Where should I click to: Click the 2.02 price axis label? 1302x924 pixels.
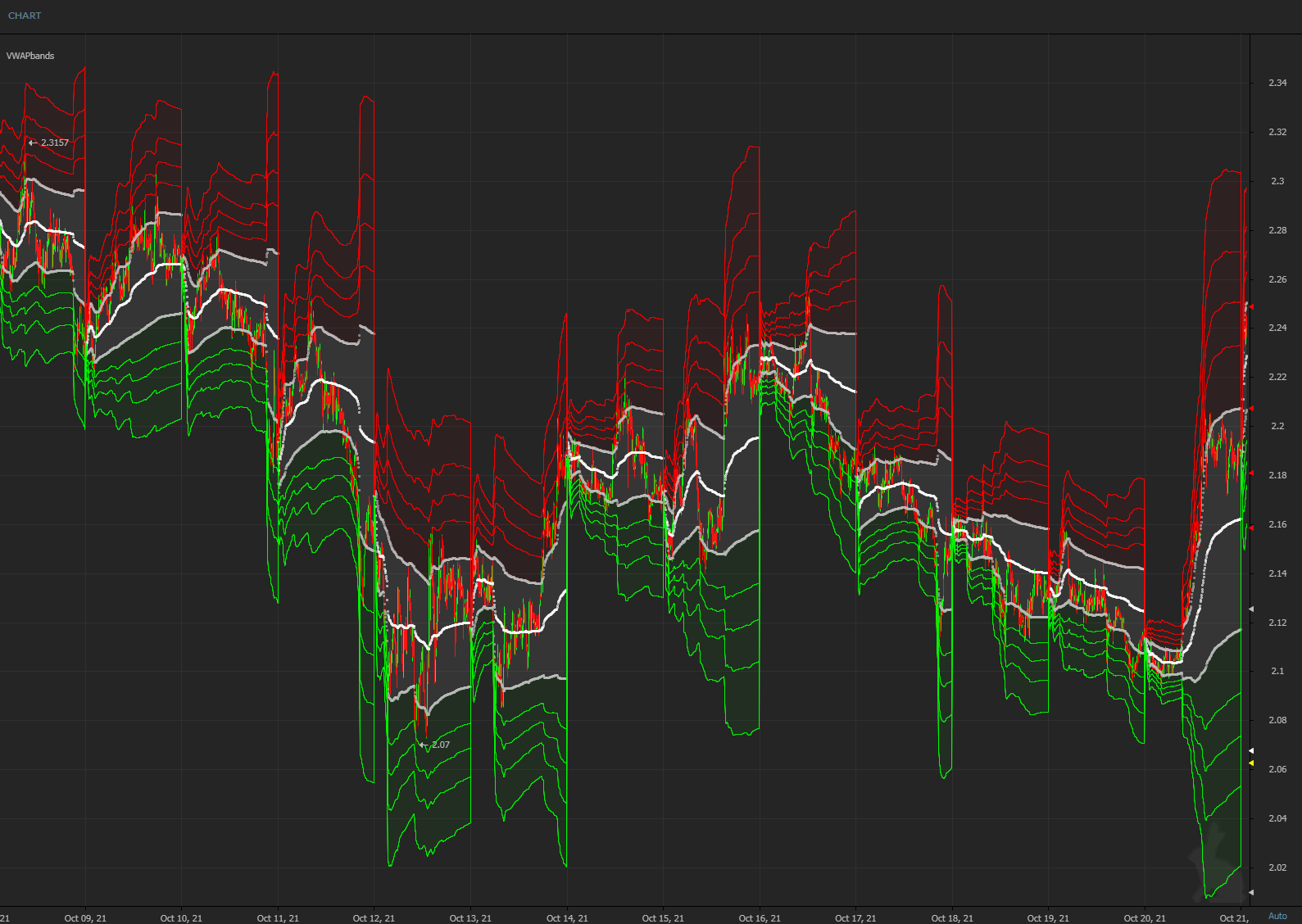click(1277, 867)
